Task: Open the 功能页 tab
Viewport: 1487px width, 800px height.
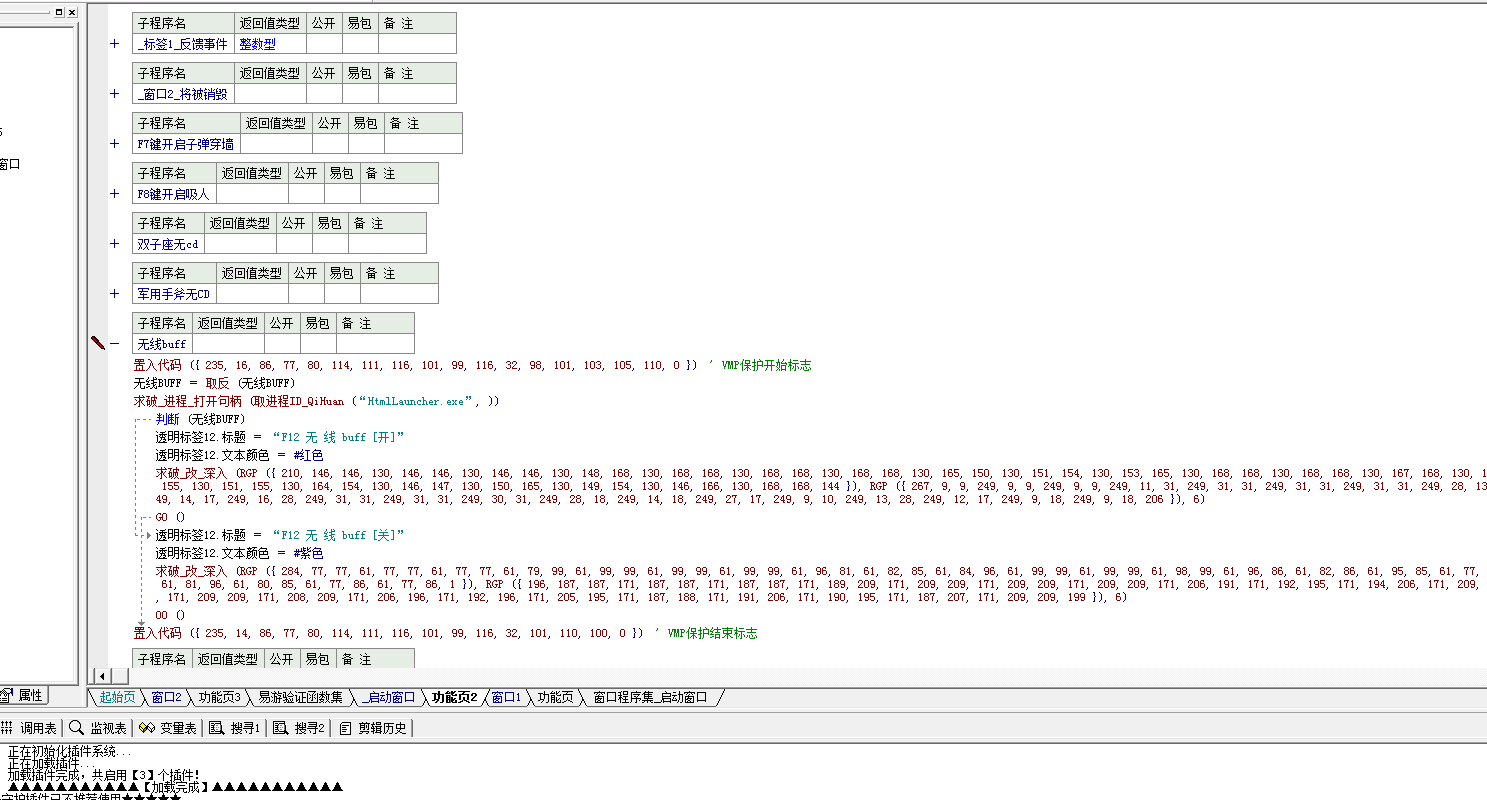Action: [555, 697]
